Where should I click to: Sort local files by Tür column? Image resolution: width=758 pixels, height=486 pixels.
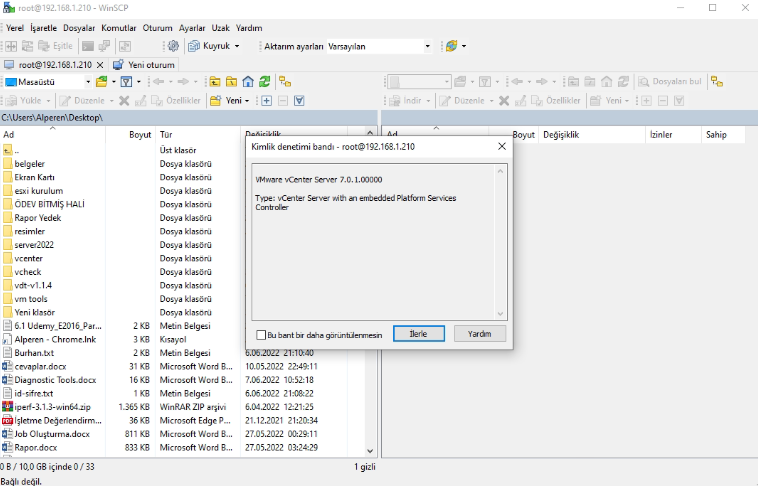coord(198,134)
